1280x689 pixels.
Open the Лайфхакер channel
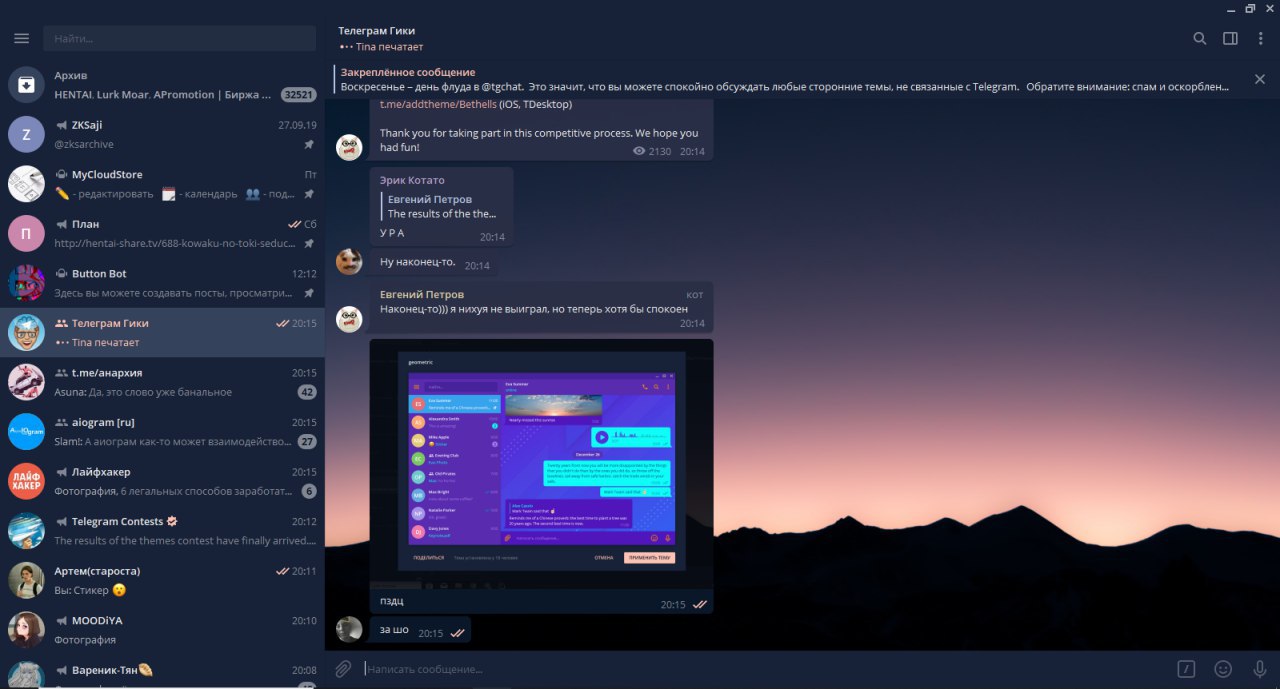(162, 481)
